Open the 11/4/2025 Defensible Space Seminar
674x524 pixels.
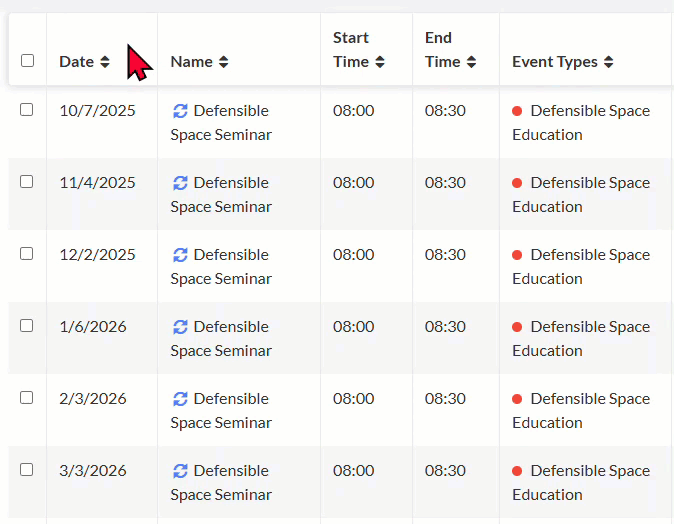click(x=222, y=195)
